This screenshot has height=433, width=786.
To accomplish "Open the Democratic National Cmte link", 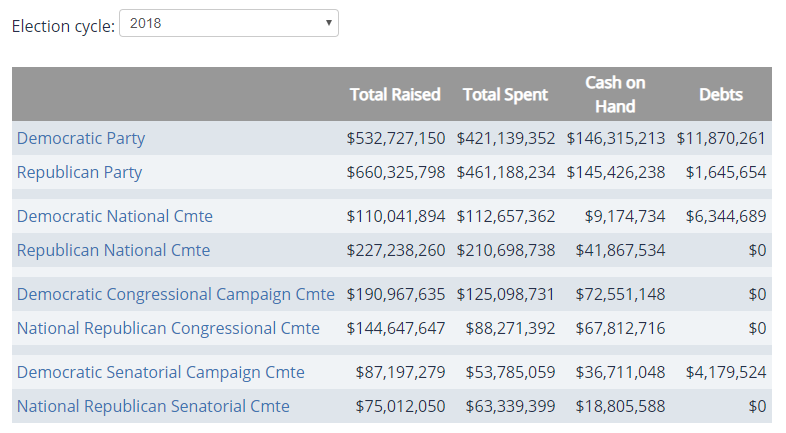I will (115, 216).
